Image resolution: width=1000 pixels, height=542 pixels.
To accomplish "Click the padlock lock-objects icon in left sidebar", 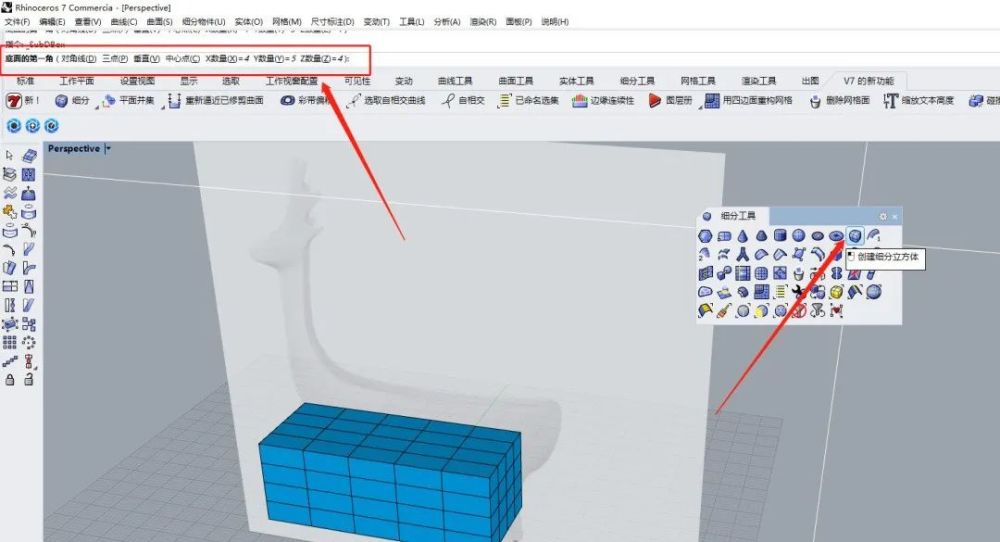I will [10, 379].
